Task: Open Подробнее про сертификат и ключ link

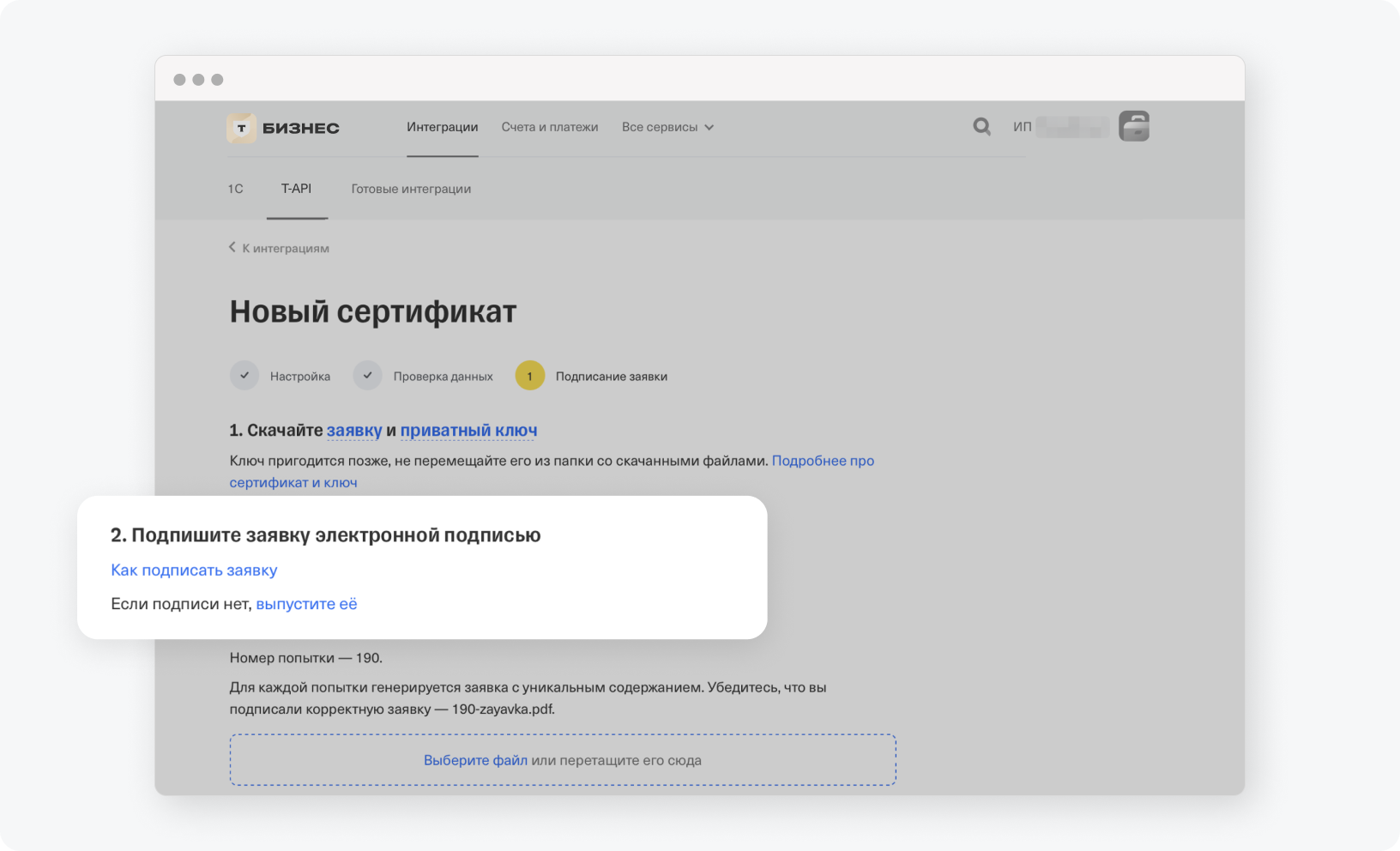Action: pos(552,472)
